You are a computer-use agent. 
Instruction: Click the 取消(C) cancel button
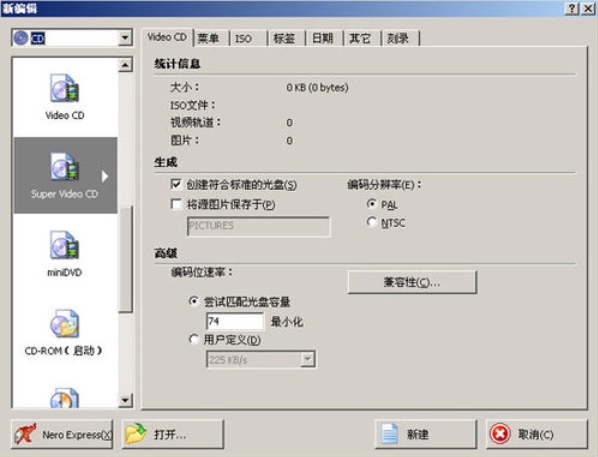537,434
